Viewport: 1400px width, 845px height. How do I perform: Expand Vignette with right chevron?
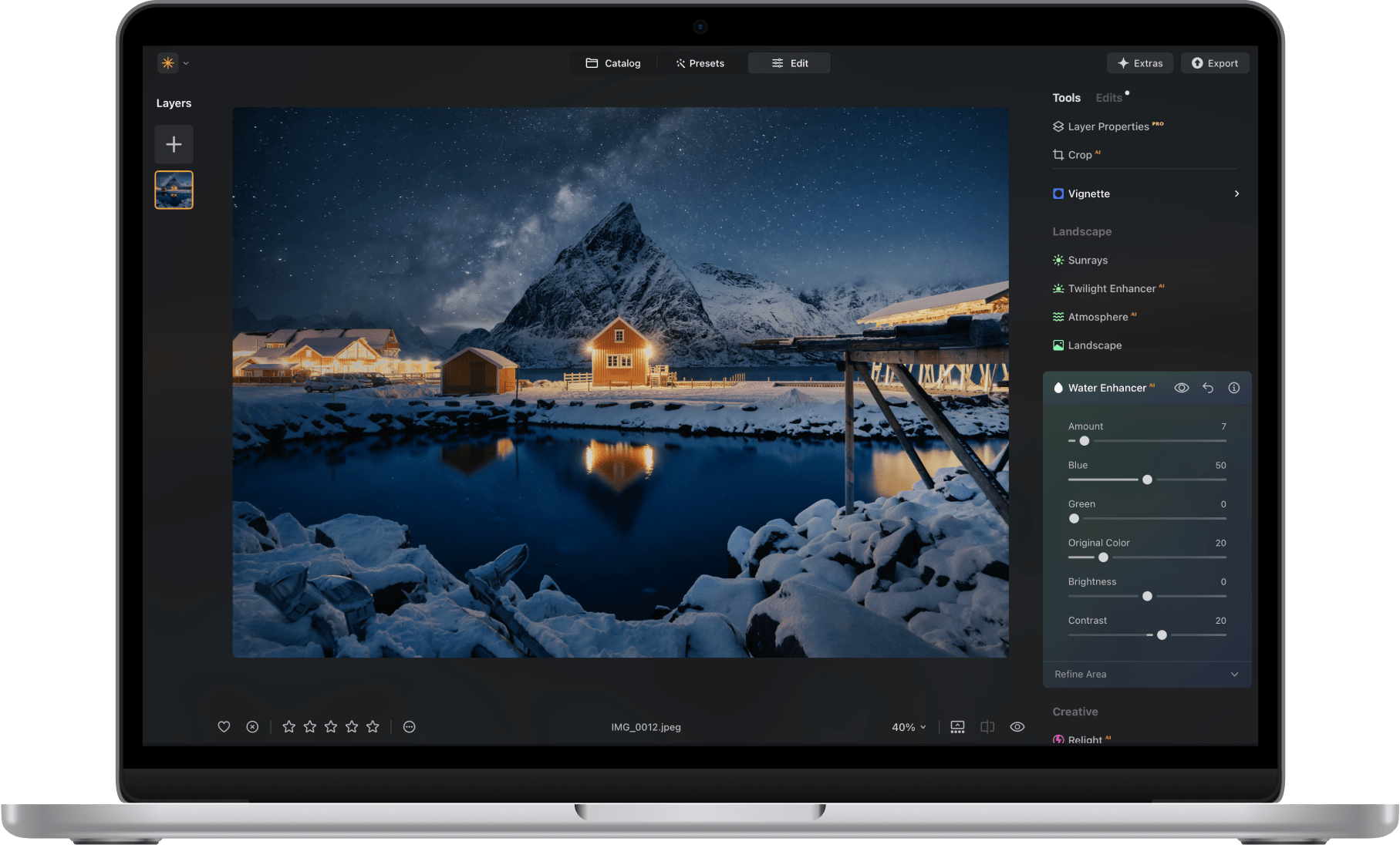click(x=1236, y=194)
